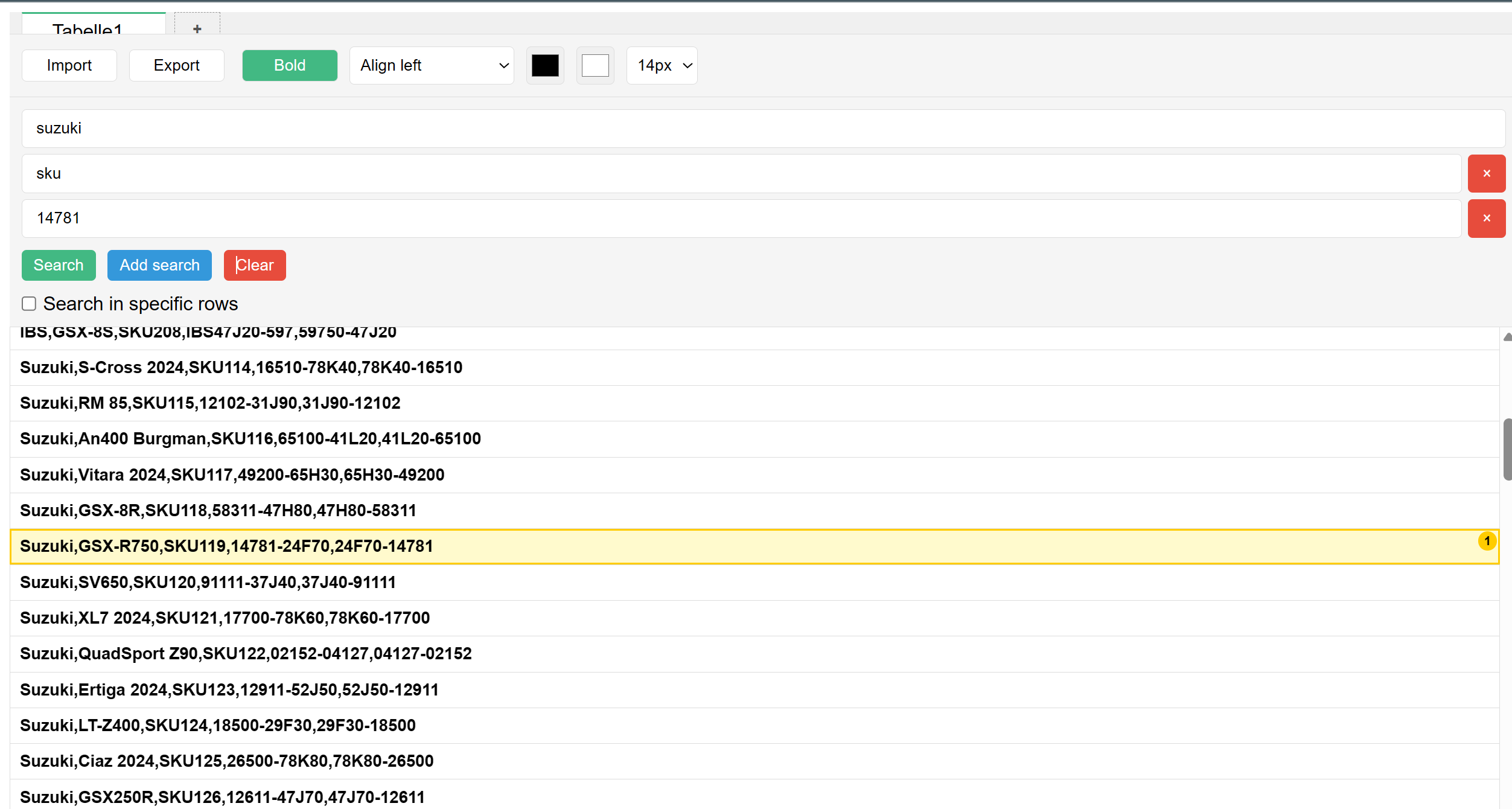
Task: Remove the 'sku' search filter
Action: pos(1486,173)
